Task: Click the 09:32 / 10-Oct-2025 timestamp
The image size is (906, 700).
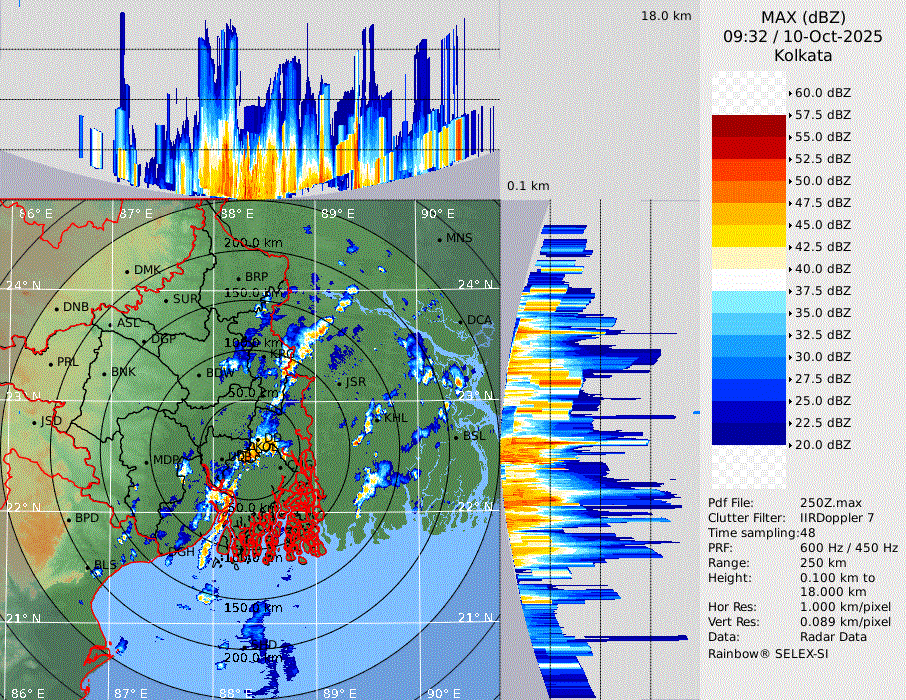Action: tap(803, 36)
